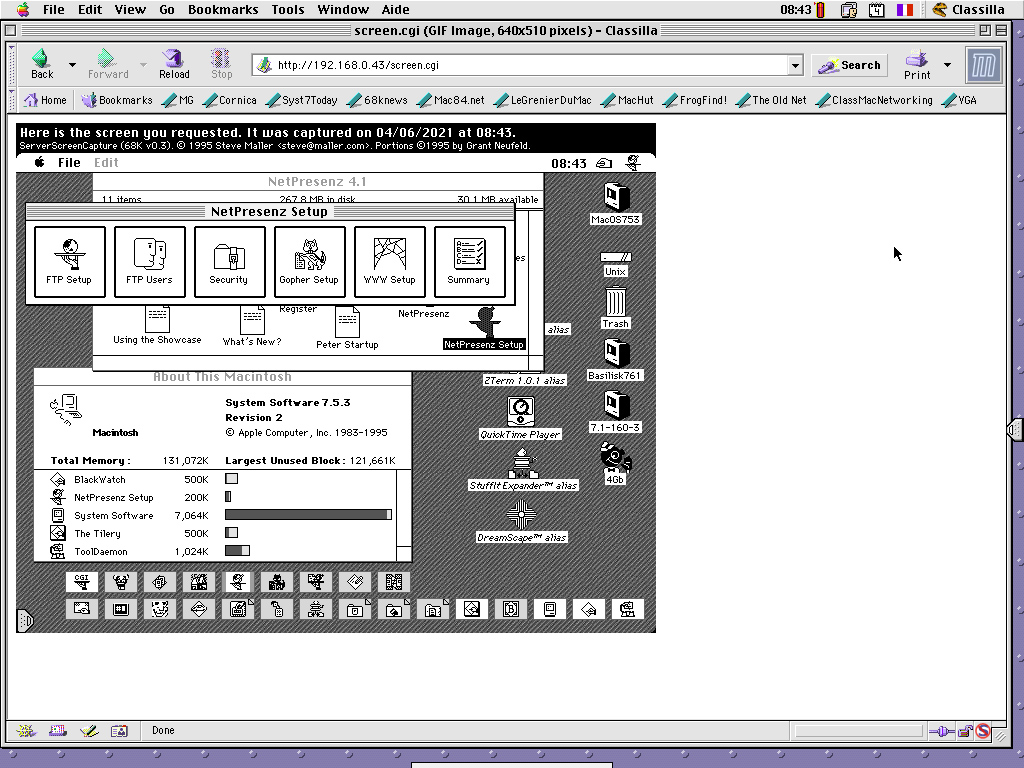Go to Home on the bookmarks toolbar
1024x768 pixels.
tap(45, 100)
